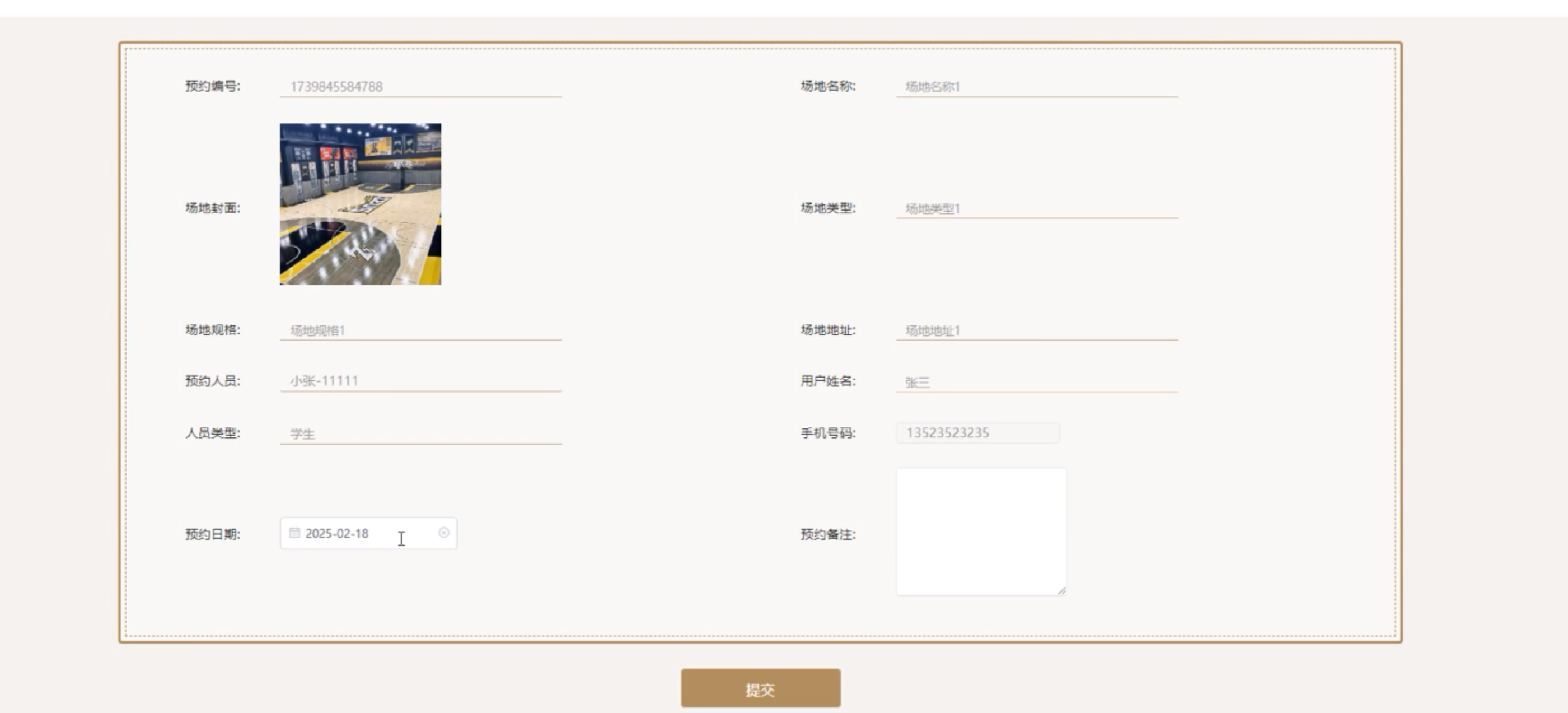Focus the 场地类型 input field

coord(1036,208)
